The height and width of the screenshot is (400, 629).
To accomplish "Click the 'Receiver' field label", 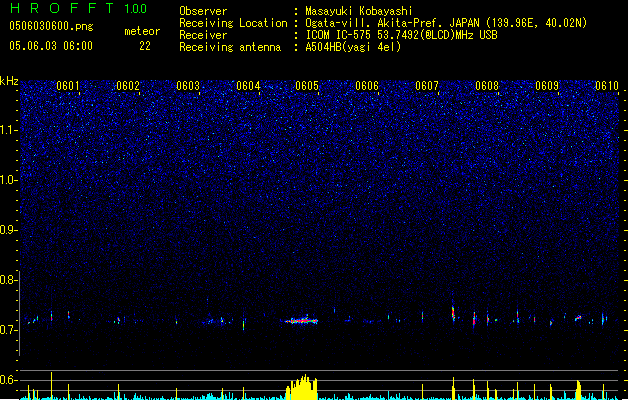I will coord(203,35).
